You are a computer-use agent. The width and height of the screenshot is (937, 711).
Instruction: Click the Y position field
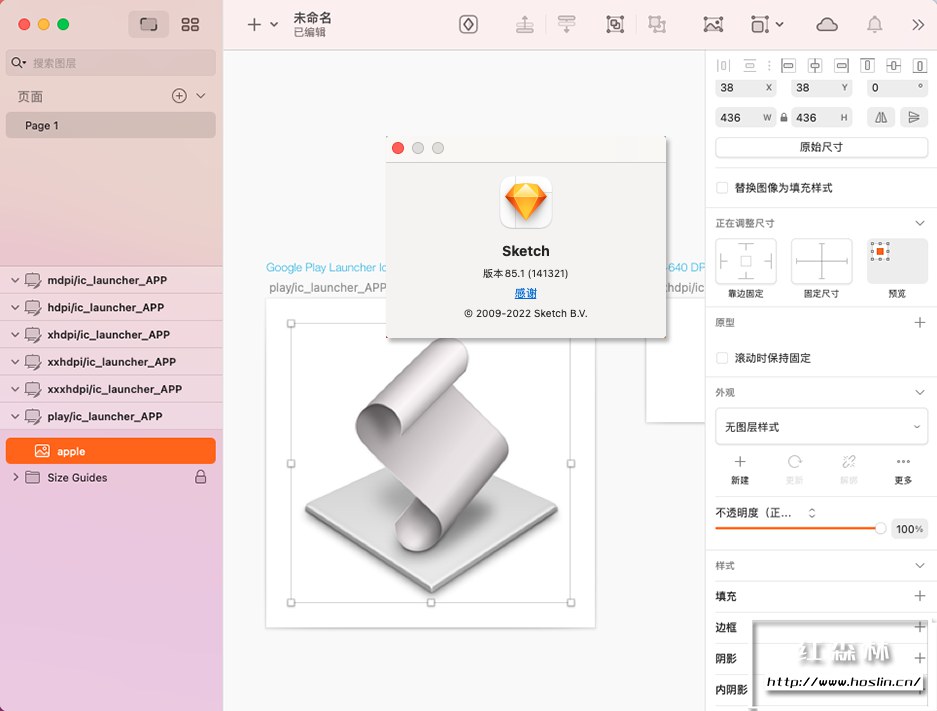(x=822, y=87)
